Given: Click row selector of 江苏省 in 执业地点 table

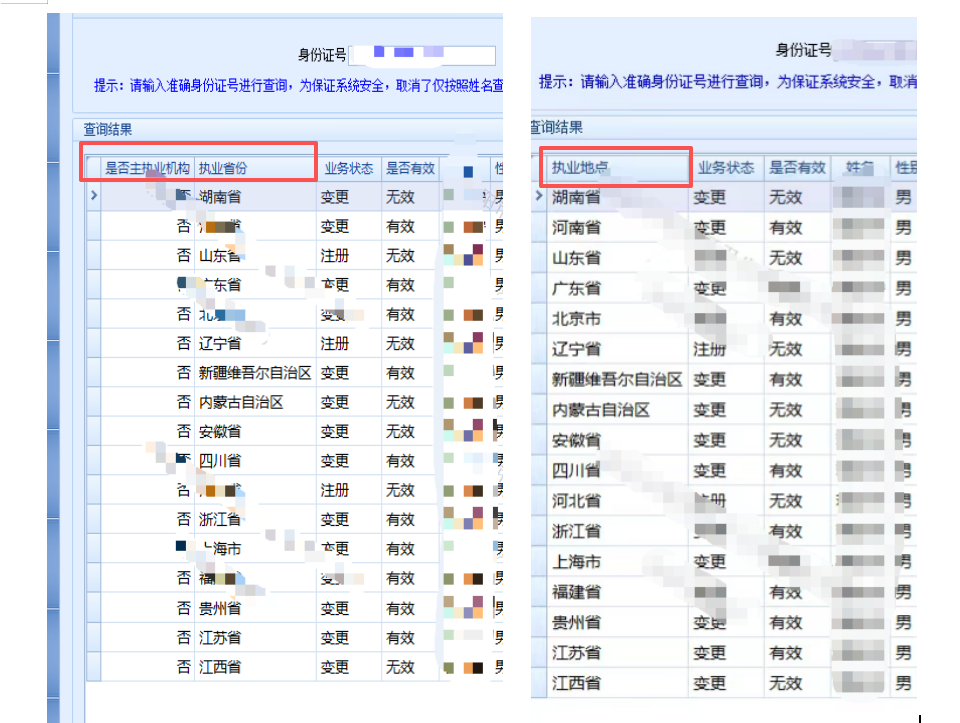Looking at the screenshot, I should tap(539, 653).
